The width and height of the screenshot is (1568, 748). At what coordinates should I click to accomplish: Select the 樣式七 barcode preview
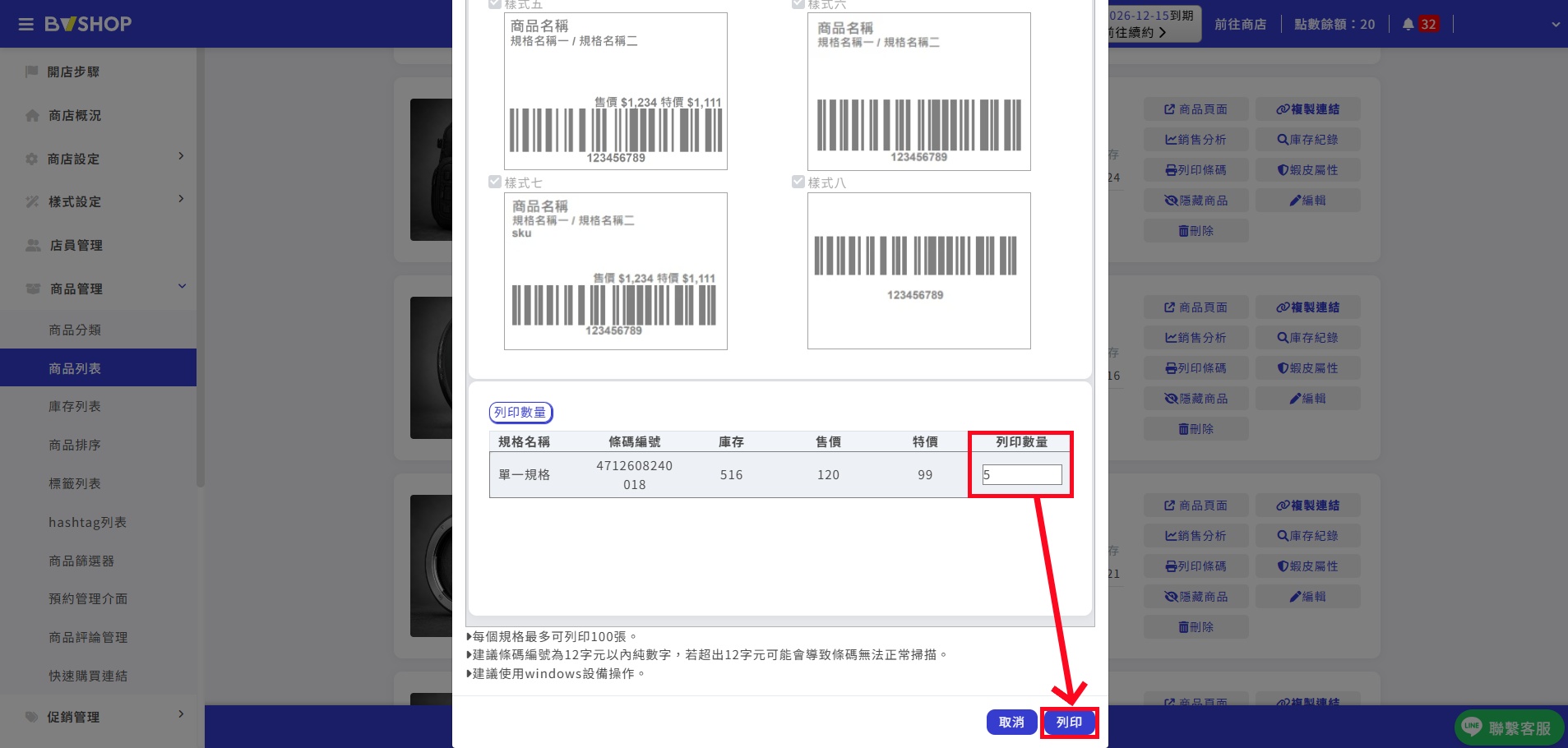(x=616, y=271)
